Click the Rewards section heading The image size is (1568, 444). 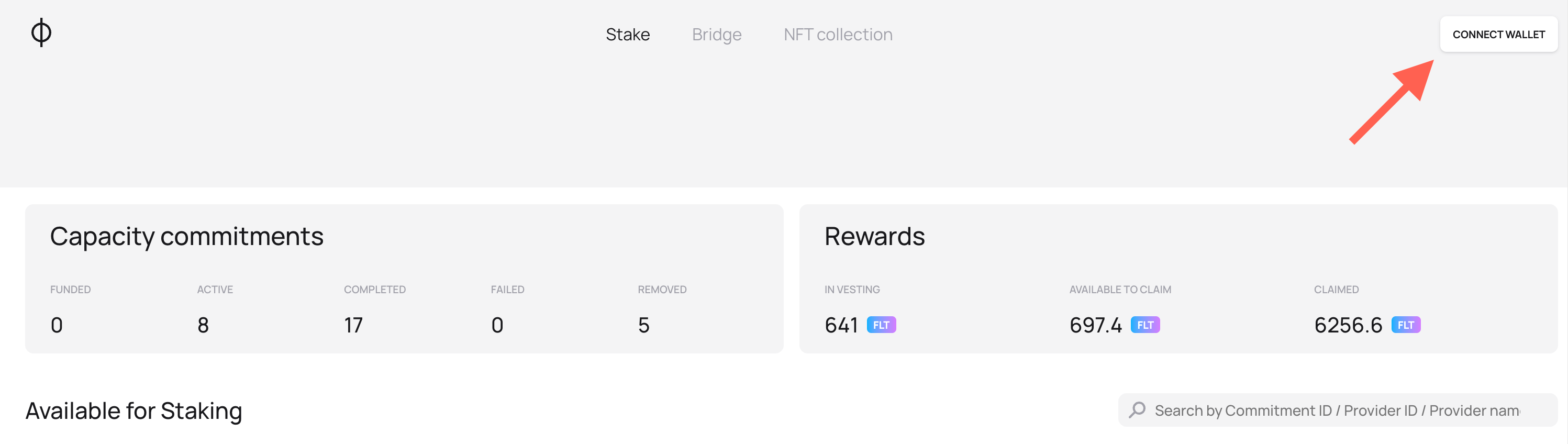pyautogui.click(x=875, y=236)
